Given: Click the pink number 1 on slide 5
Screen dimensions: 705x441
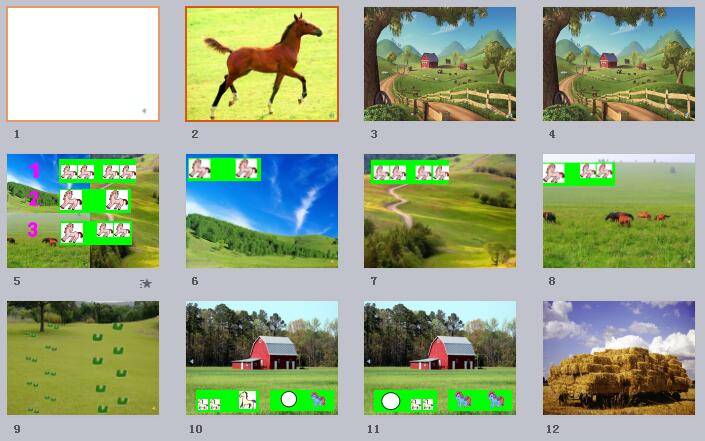Looking at the screenshot, I should (x=34, y=171).
